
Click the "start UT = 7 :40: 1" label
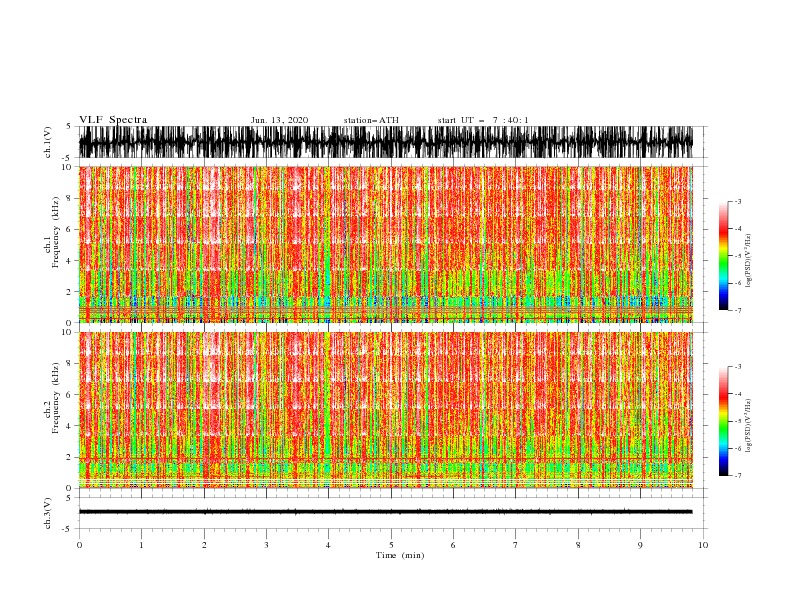483,120
